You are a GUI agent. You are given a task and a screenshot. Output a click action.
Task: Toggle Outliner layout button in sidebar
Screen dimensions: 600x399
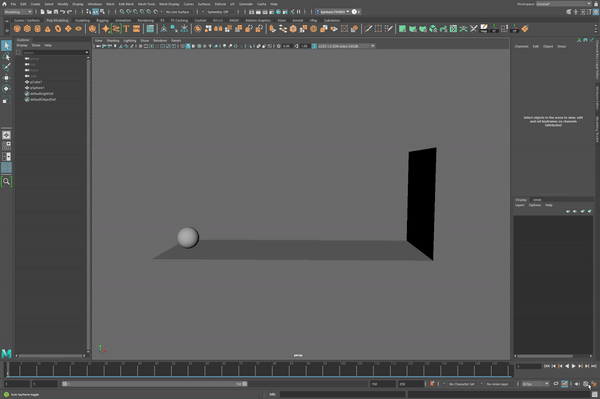click(7, 168)
